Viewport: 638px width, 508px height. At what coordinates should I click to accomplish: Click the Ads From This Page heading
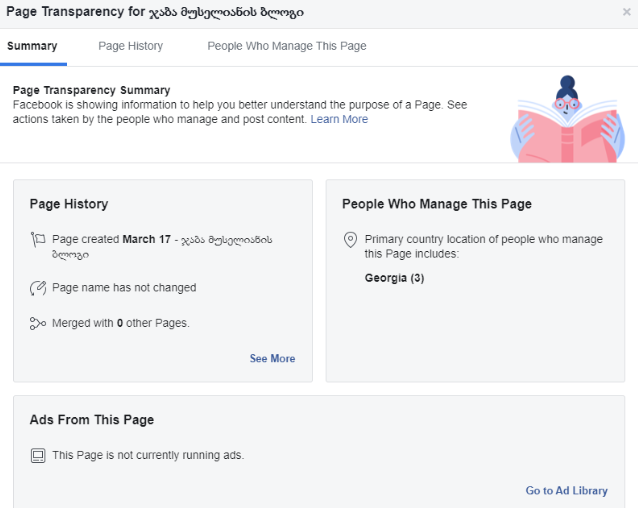92,420
